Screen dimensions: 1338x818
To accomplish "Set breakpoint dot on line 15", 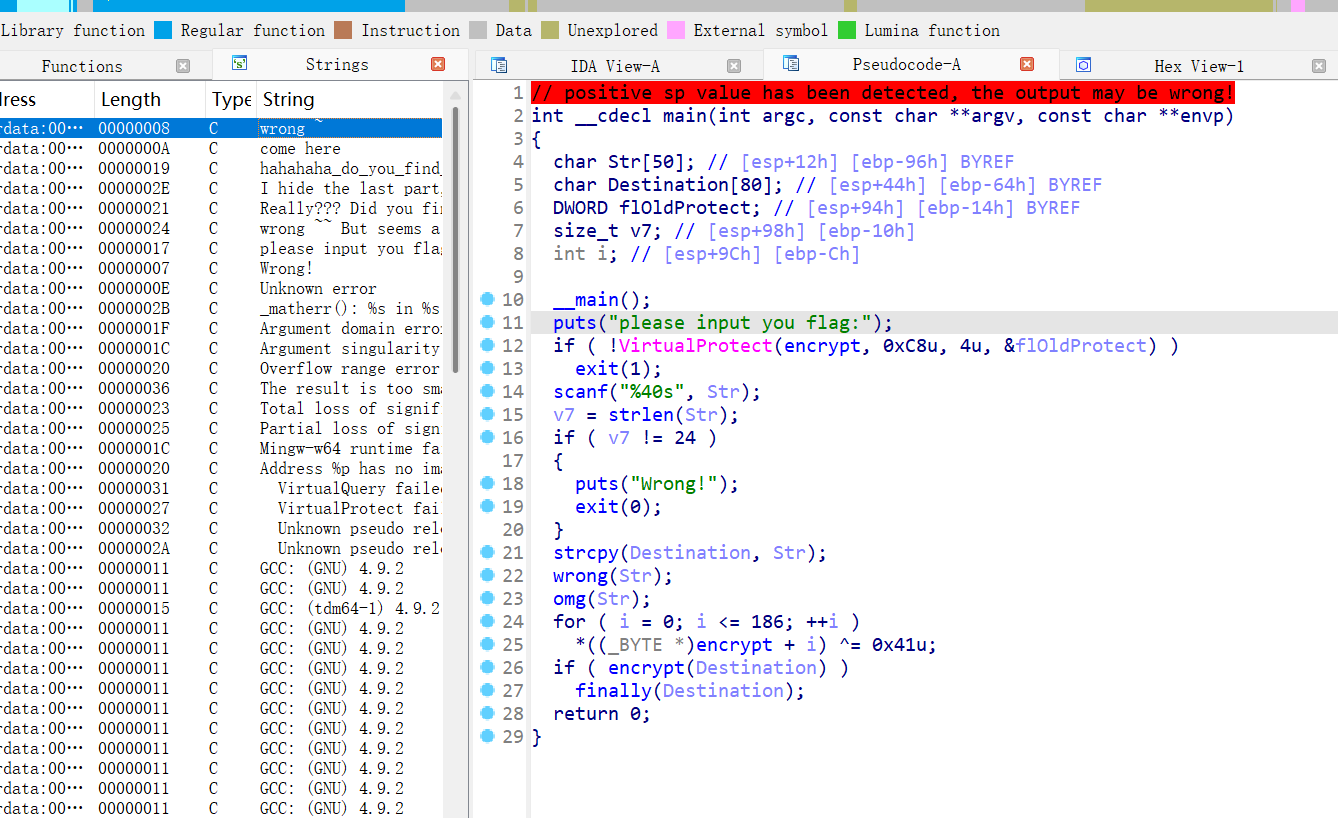I will coord(487,414).
